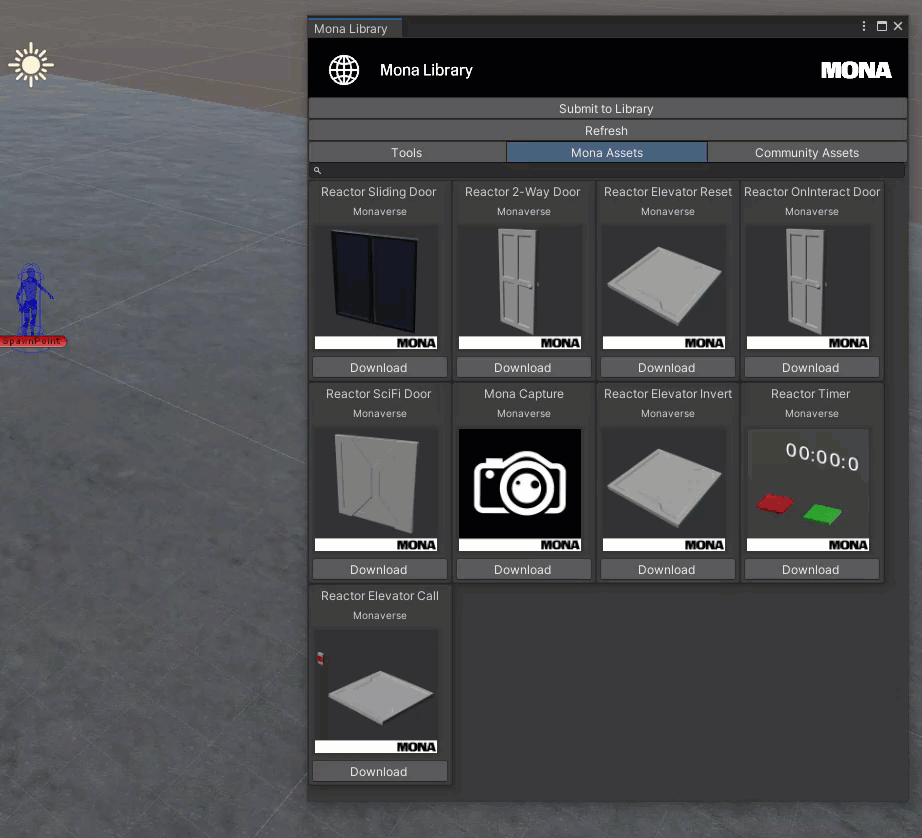Select the Mona Library window title tab
Viewport: 922px width, 838px height.
tap(351, 29)
